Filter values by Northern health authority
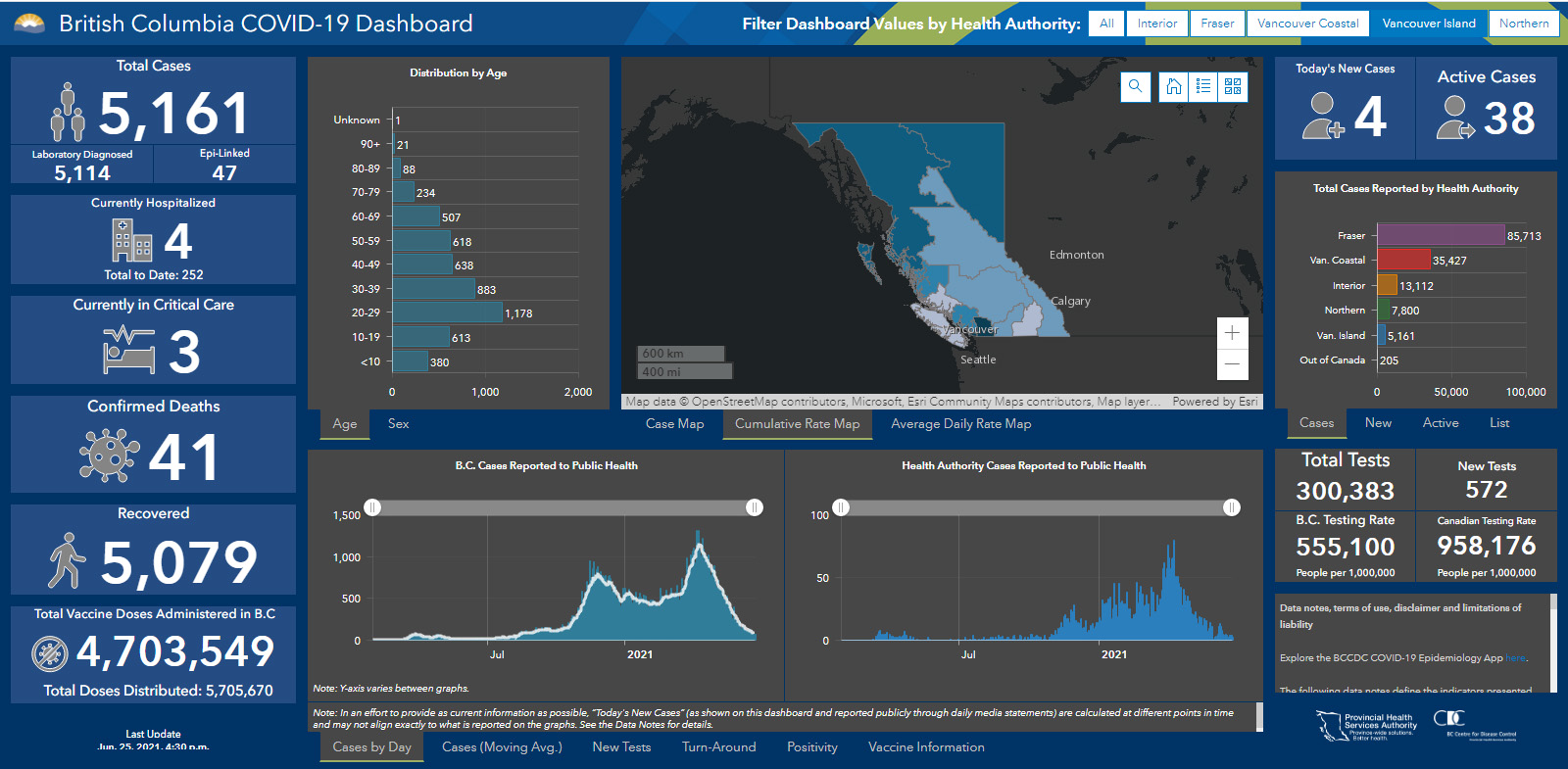Viewport: 1568px width, 769px height. tap(1523, 24)
